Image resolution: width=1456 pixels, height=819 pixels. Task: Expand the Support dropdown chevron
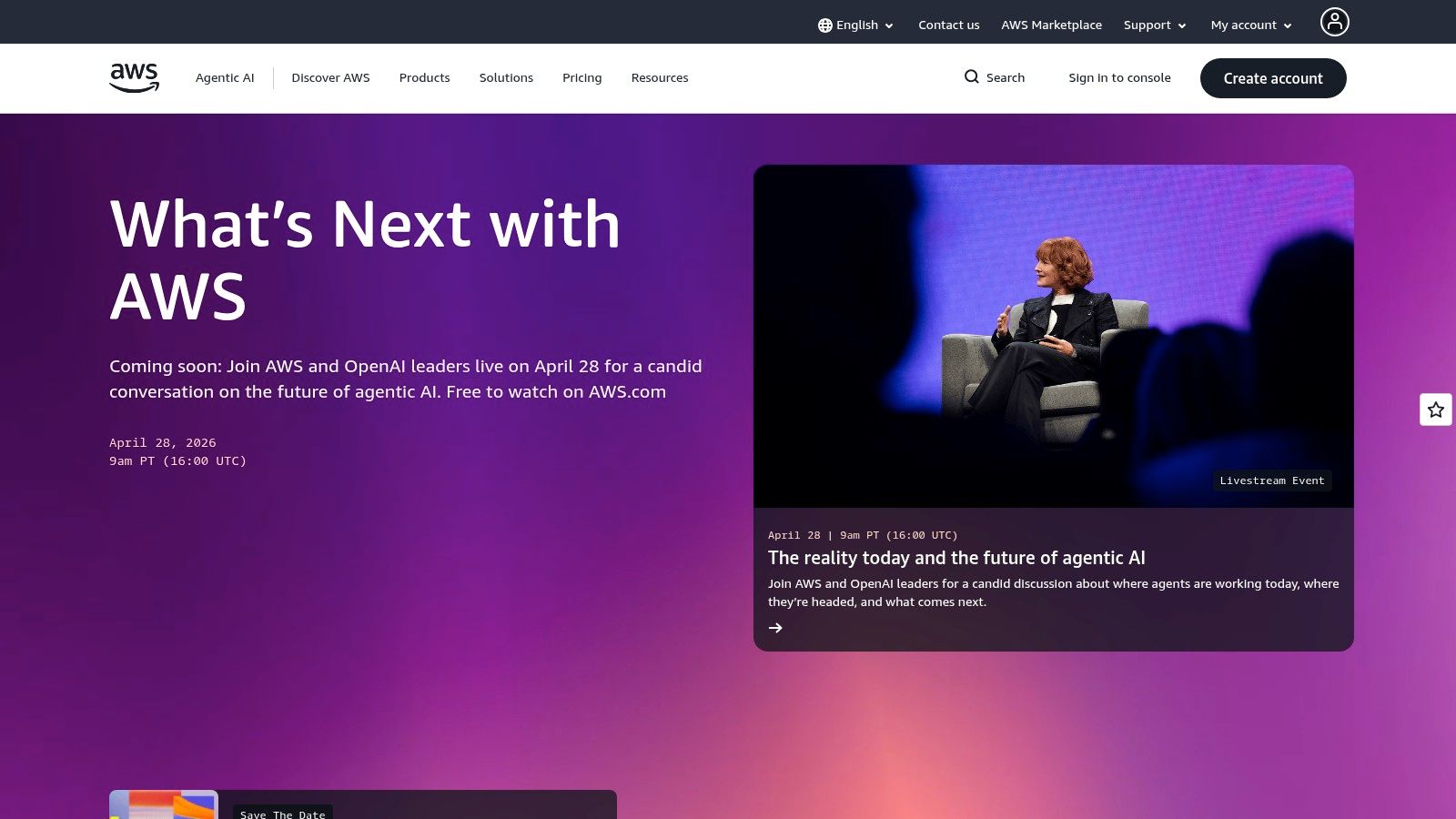[1182, 26]
